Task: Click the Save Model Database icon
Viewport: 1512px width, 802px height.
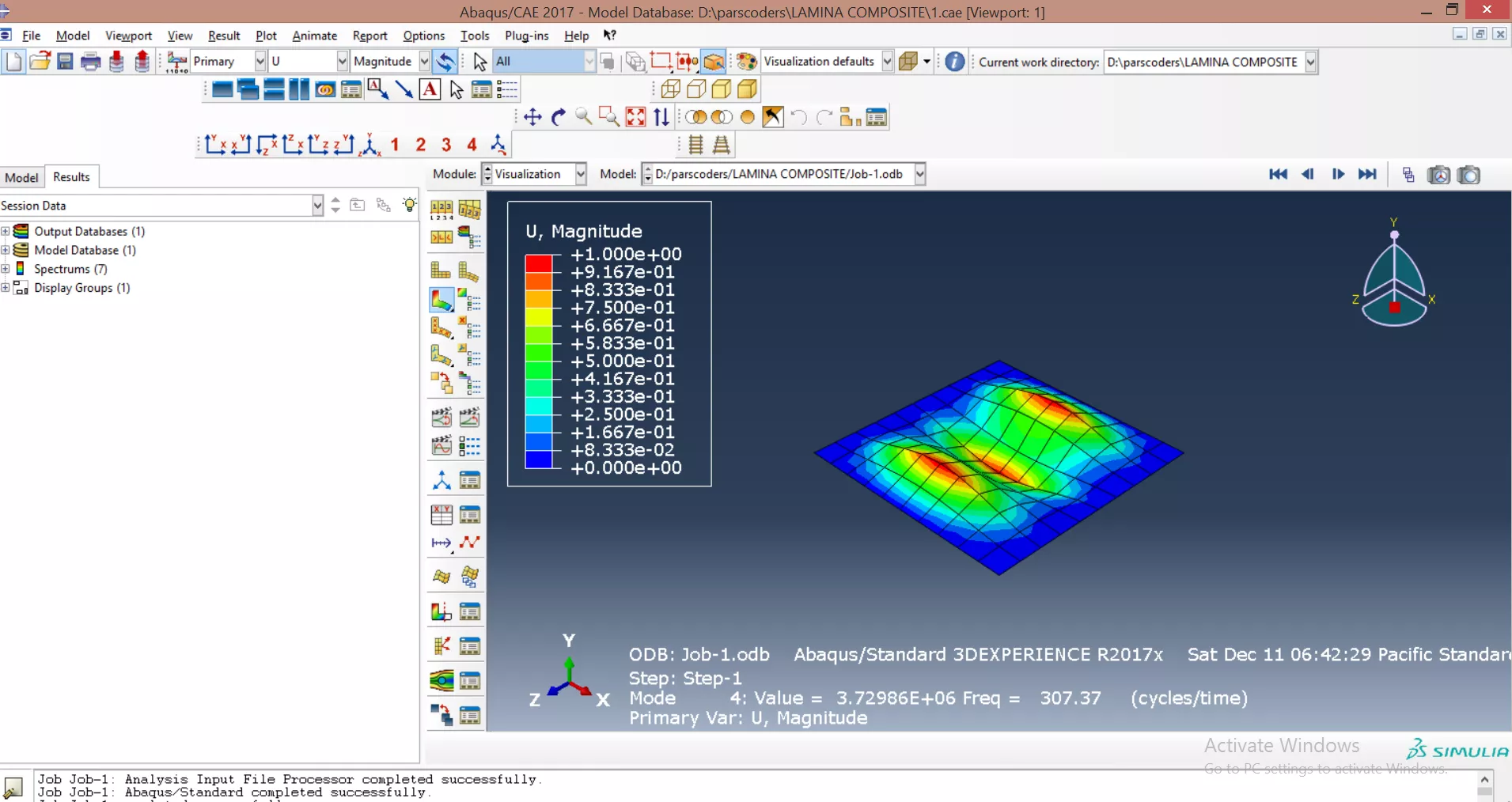Action: click(65, 62)
